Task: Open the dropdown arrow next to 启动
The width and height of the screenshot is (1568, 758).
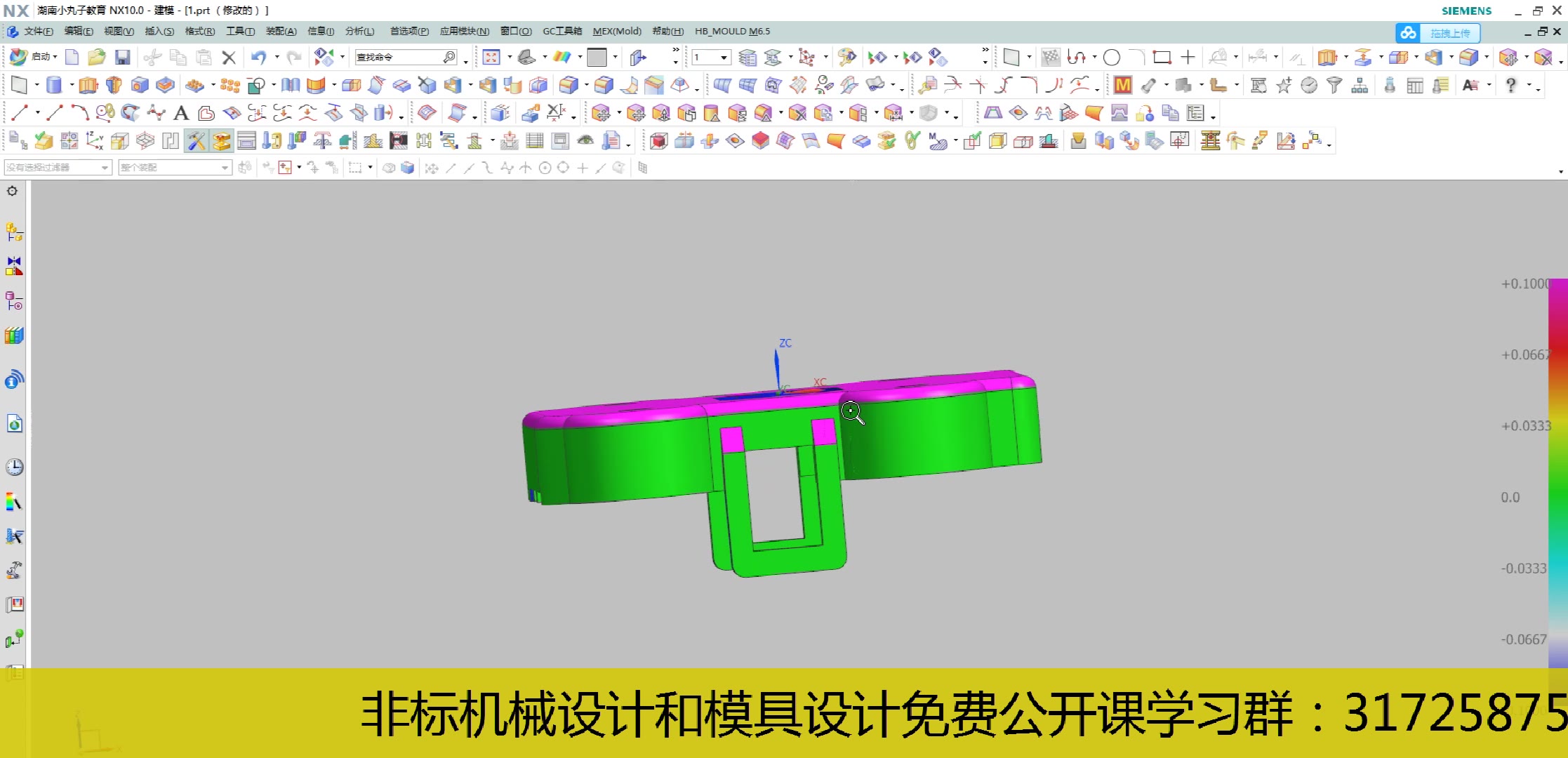Action: 55,57
